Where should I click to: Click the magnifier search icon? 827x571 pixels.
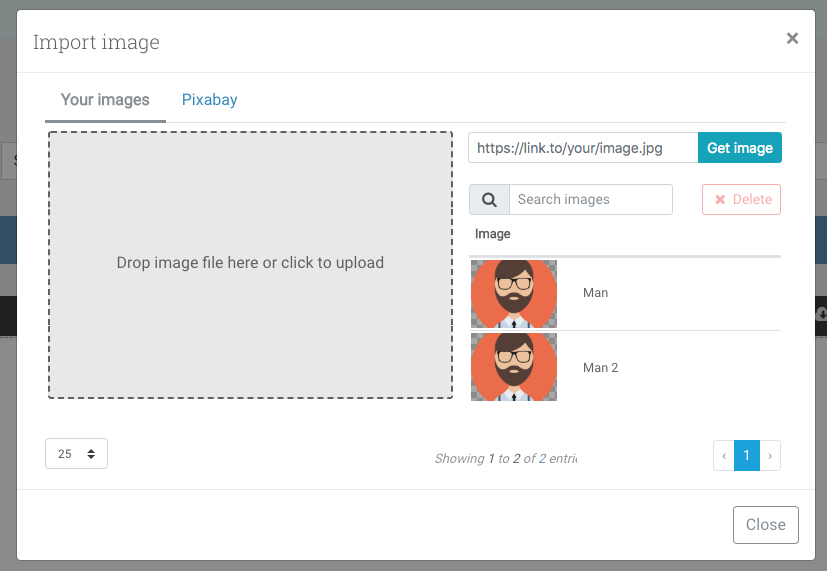point(489,200)
